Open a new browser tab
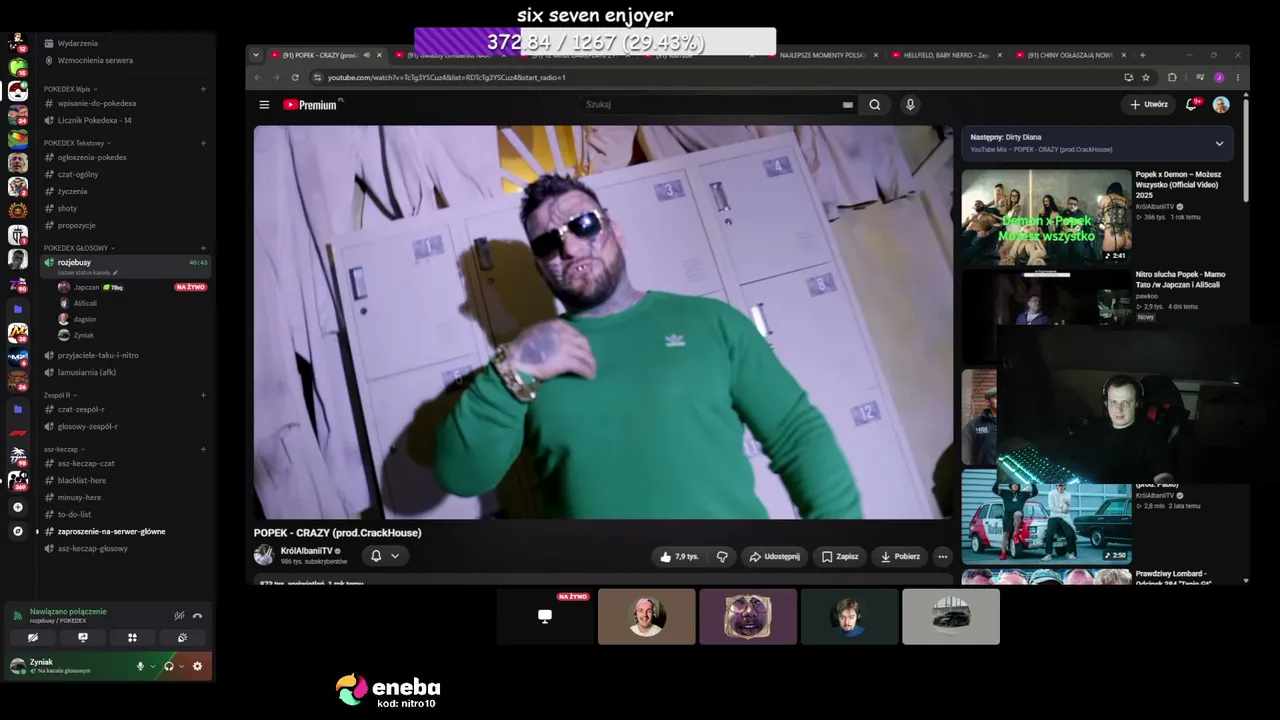The width and height of the screenshot is (1280, 720). 1143,55
